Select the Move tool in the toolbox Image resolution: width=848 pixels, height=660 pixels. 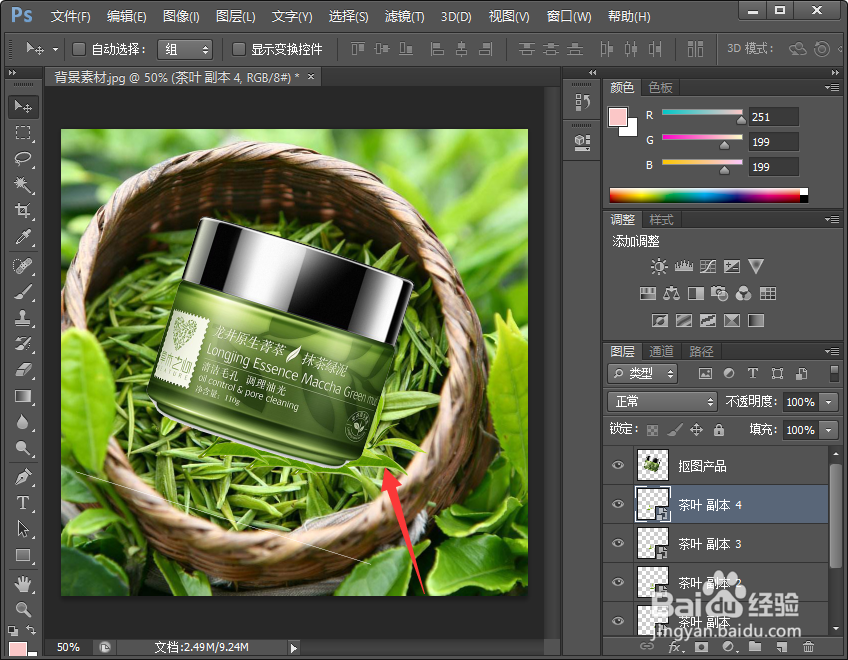(23, 107)
